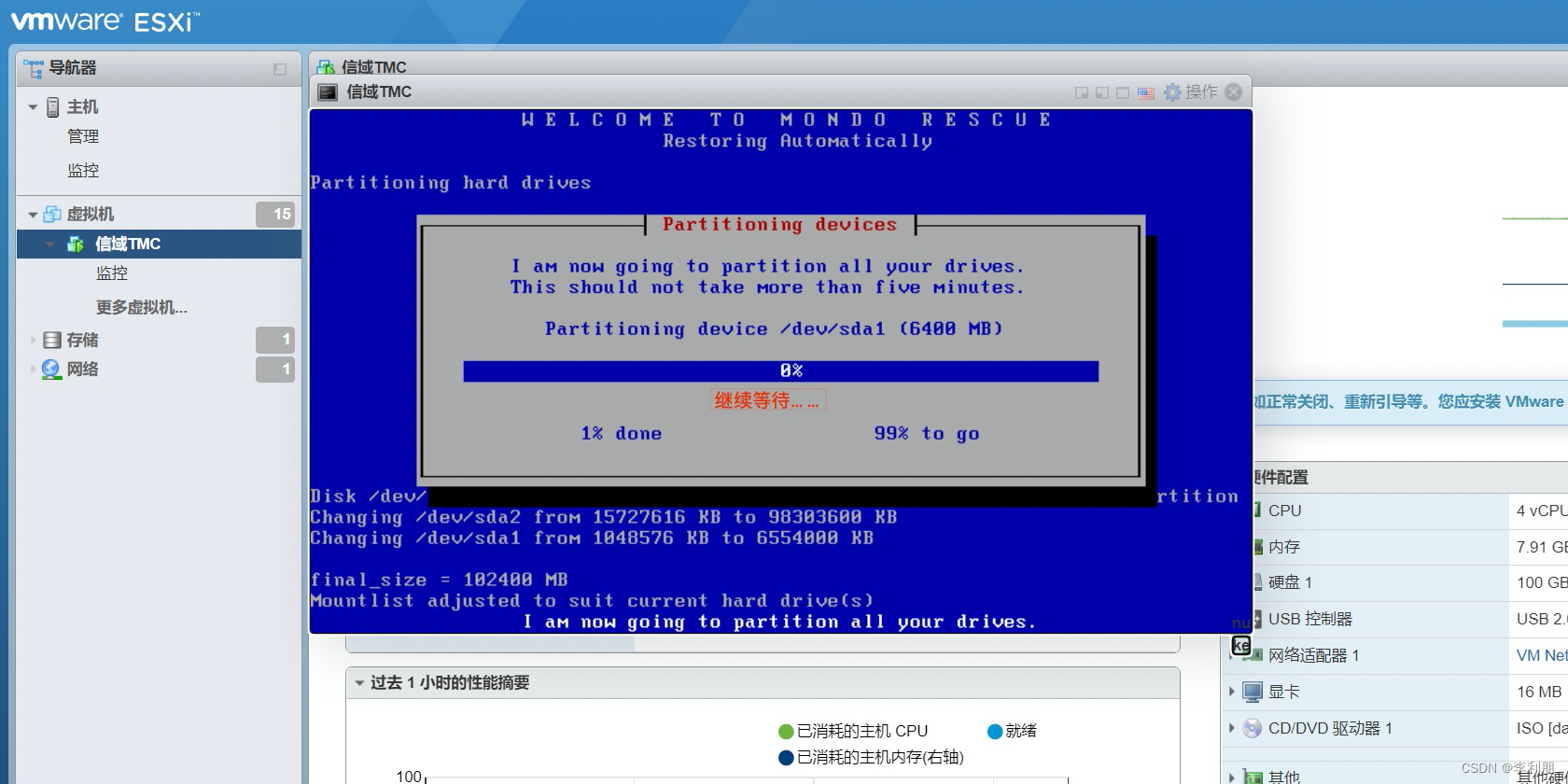Click the gear icon next to 操作
This screenshot has height=784, width=1568.
(x=1172, y=92)
